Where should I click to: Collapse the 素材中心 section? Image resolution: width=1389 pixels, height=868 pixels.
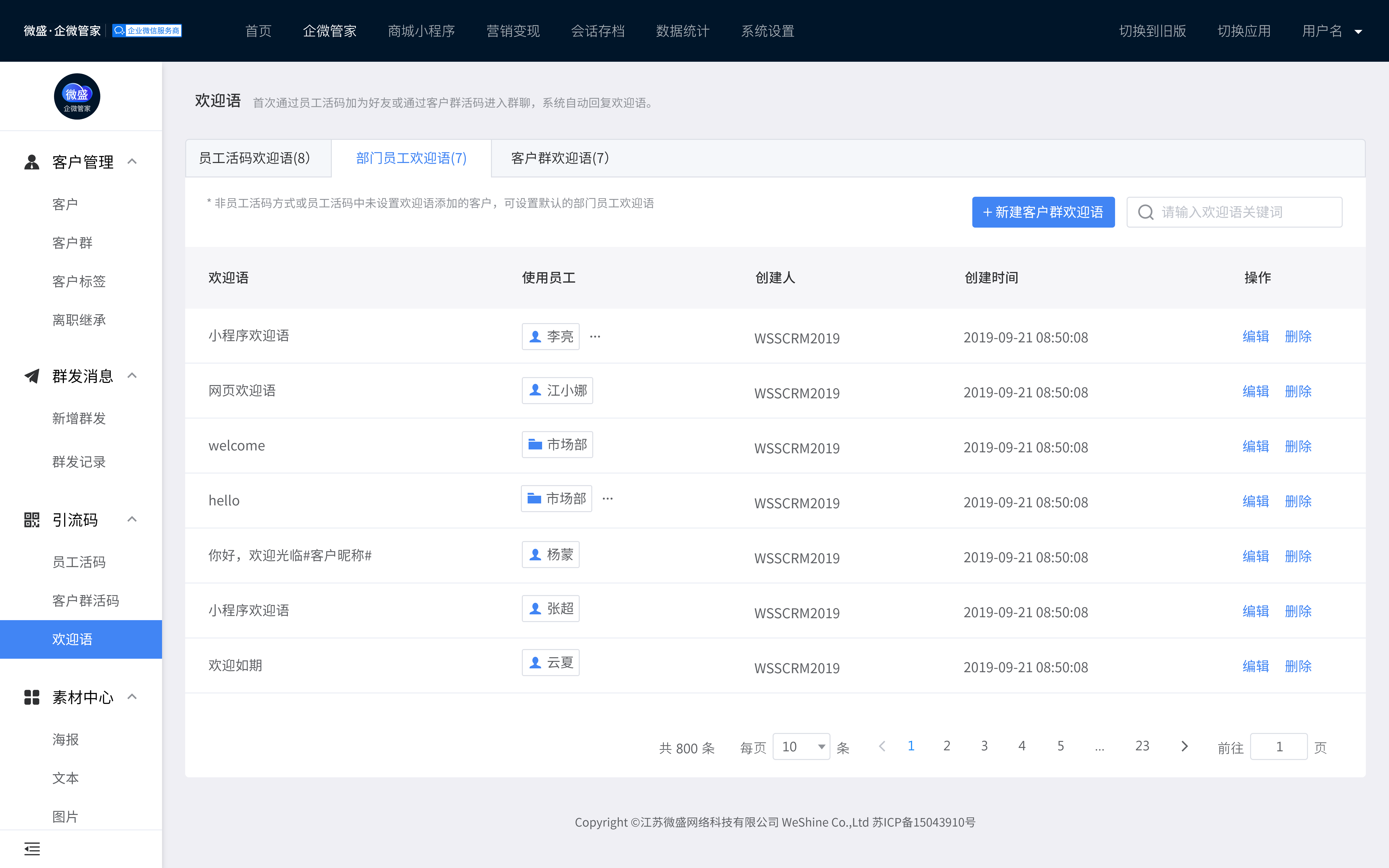(132, 696)
